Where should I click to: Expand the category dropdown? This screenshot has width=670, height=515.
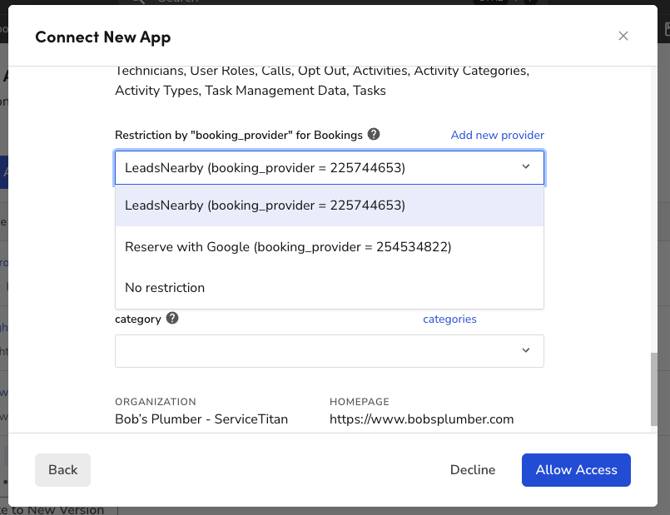(329, 351)
